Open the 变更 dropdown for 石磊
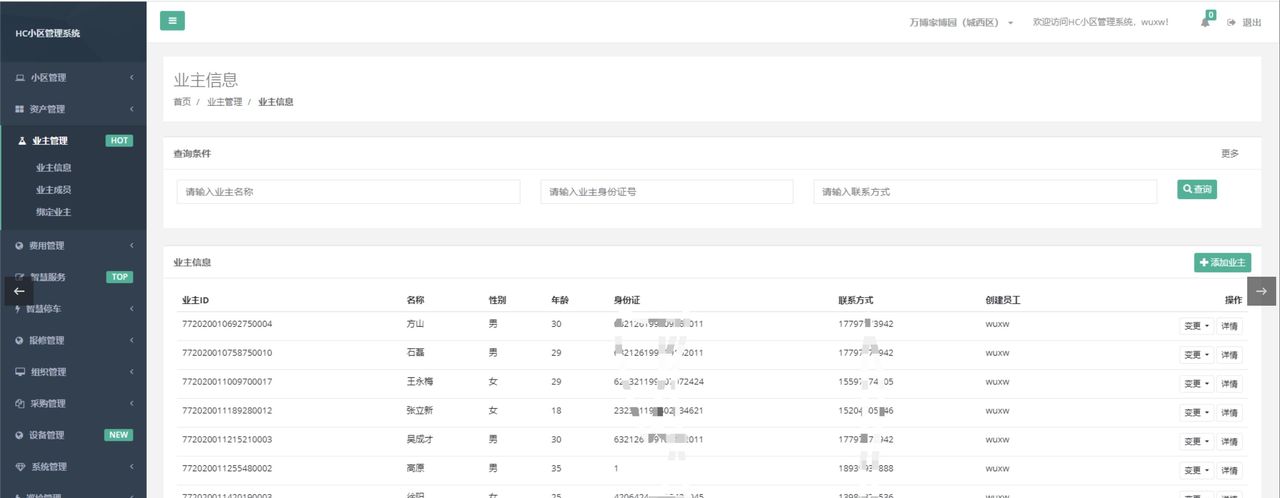Image resolution: width=1280 pixels, height=498 pixels. tap(1196, 355)
